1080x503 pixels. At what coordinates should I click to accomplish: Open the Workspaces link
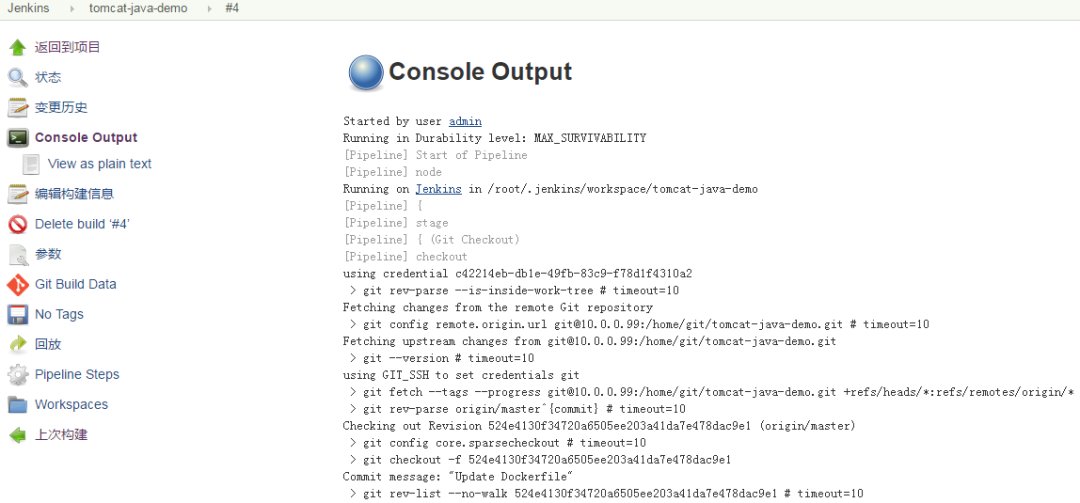[x=72, y=404]
